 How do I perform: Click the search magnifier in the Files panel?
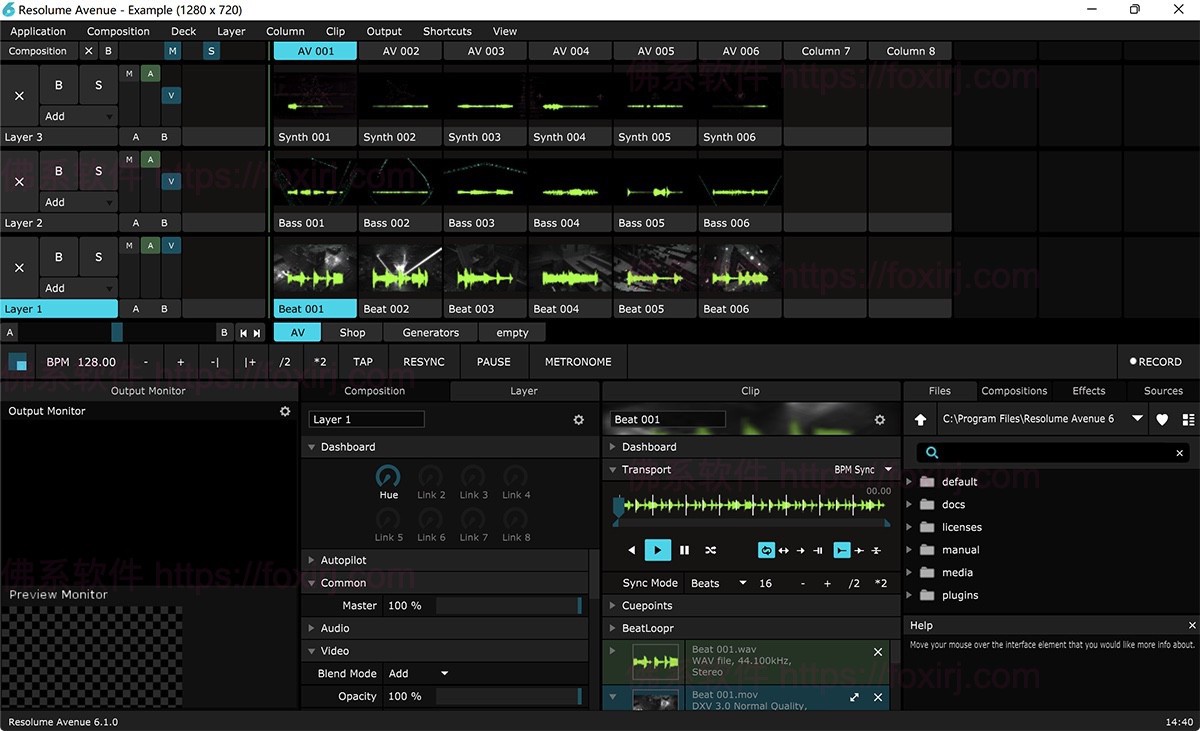[x=931, y=452]
